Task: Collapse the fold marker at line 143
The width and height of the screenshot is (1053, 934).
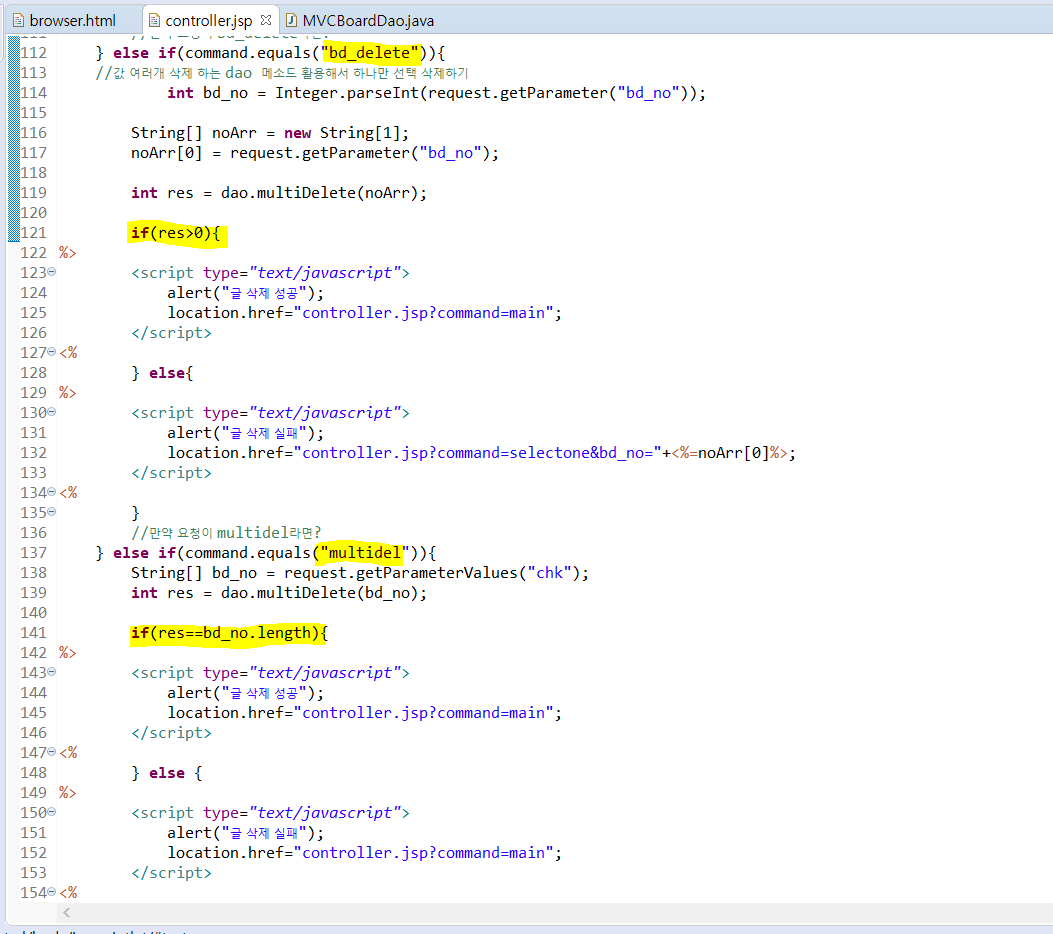Action: [52, 671]
